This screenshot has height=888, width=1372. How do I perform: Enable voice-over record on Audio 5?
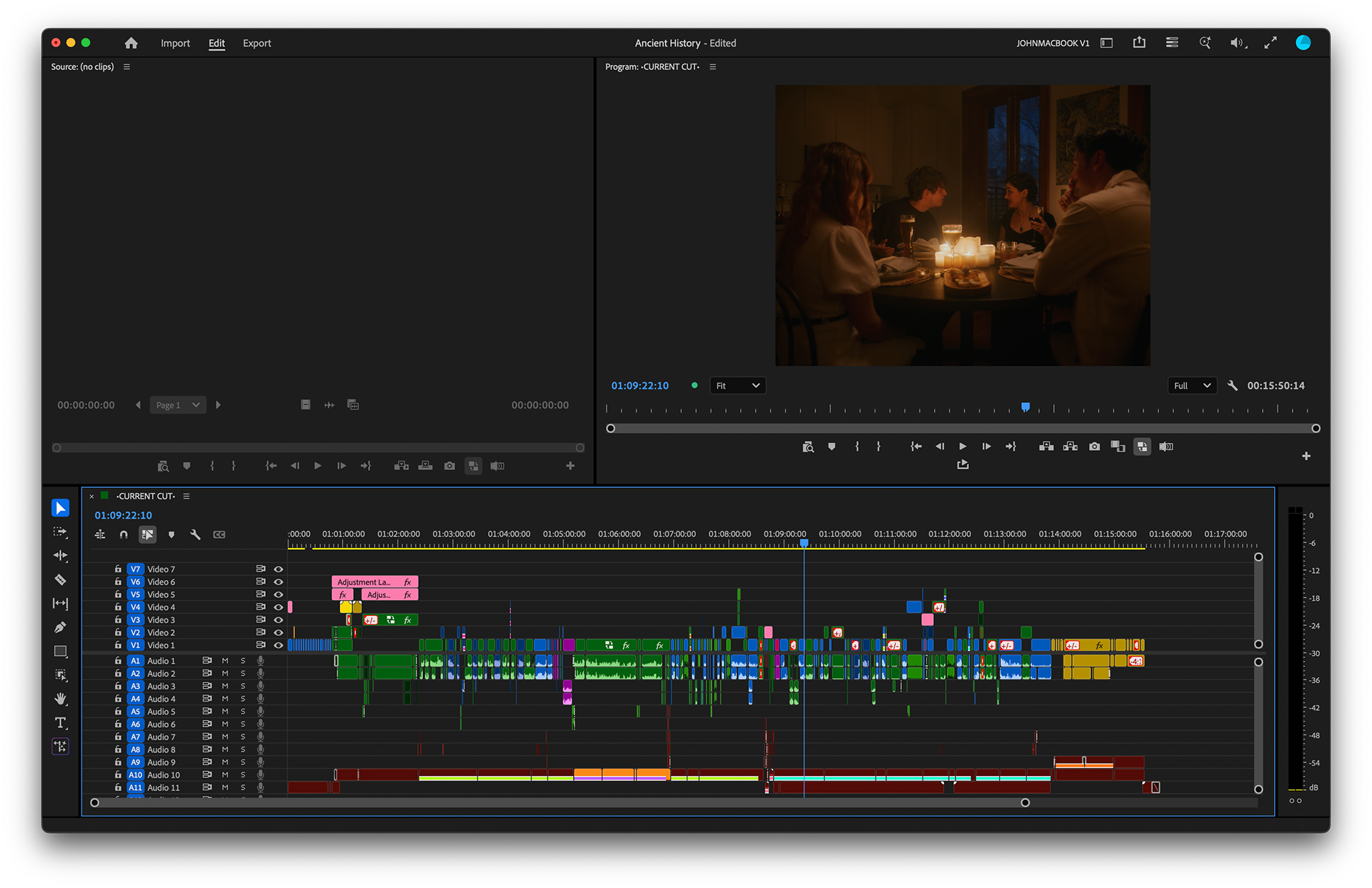click(x=261, y=712)
